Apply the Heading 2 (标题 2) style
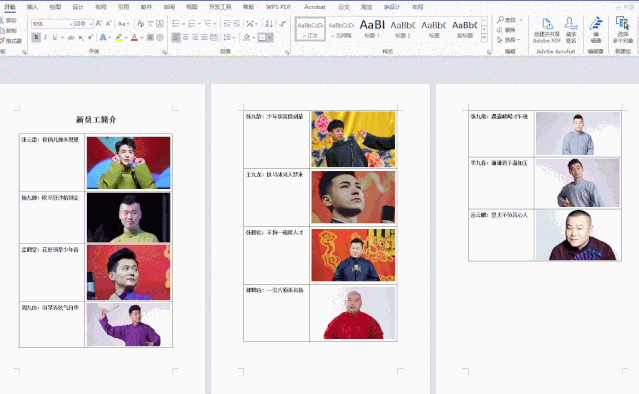The width and height of the screenshot is (639, 394). click(403, 29)
